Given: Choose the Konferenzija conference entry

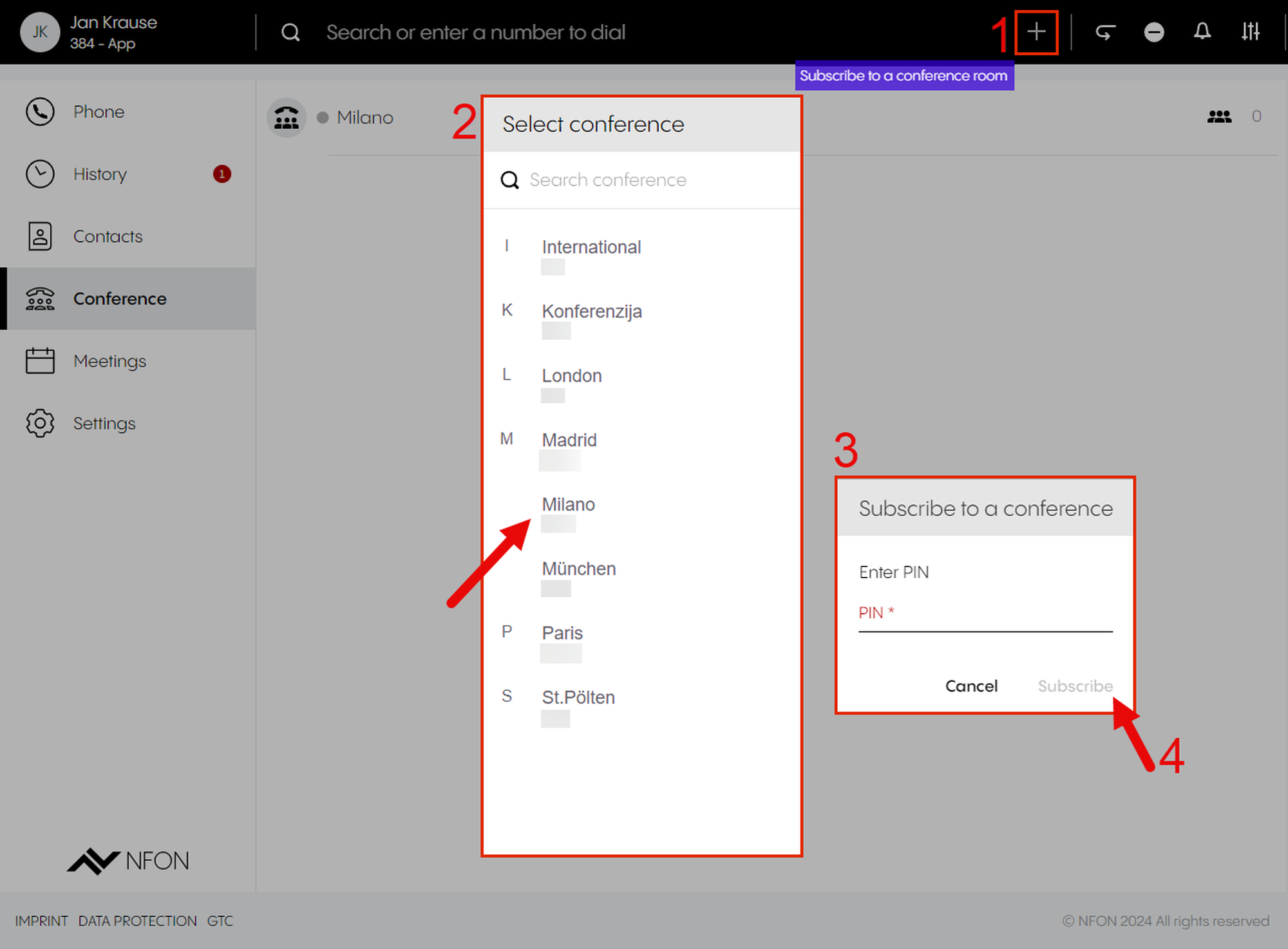Looking at the screenshot, I should 591,312.
